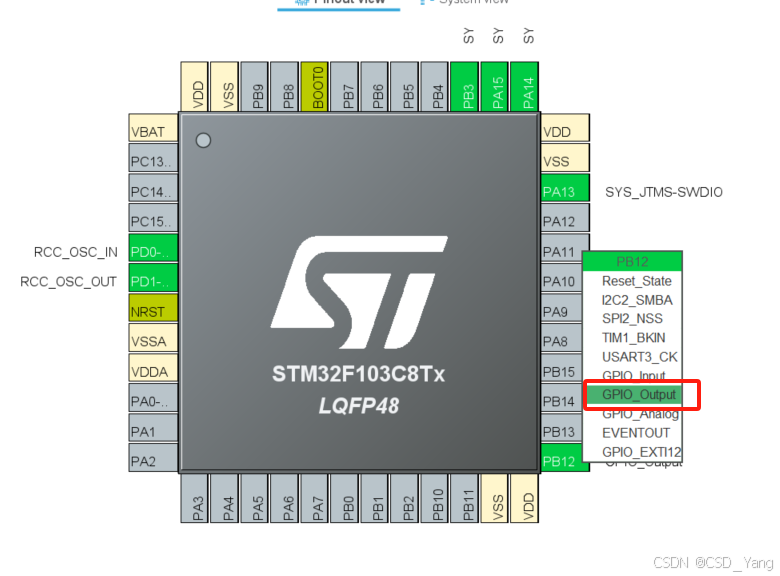Viewport: 780px width, 576px height.
Task: Select pin PA4
Action: [224, 498]
